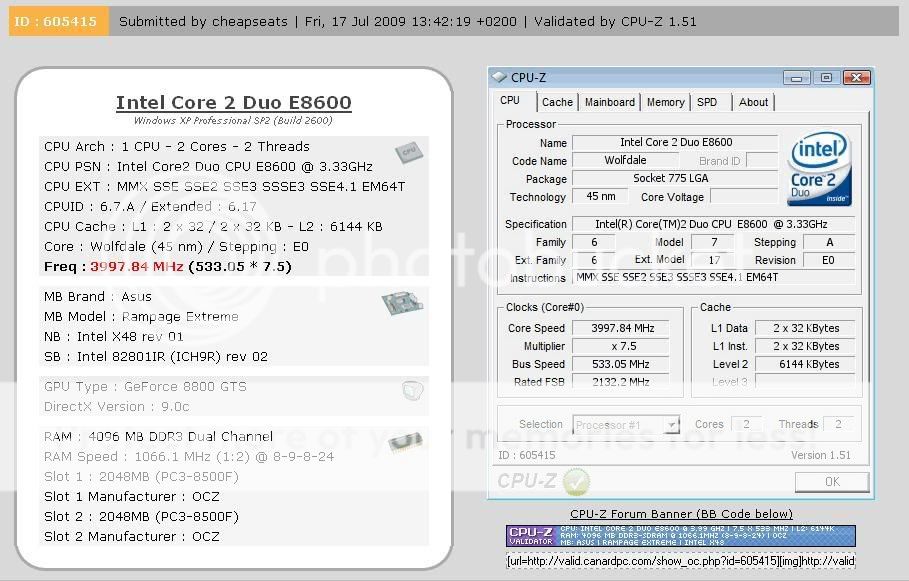Viewport: 909px width, 581px height.
Task: Click the Level 2 6144 KBytes field
Action: point(805,364)
